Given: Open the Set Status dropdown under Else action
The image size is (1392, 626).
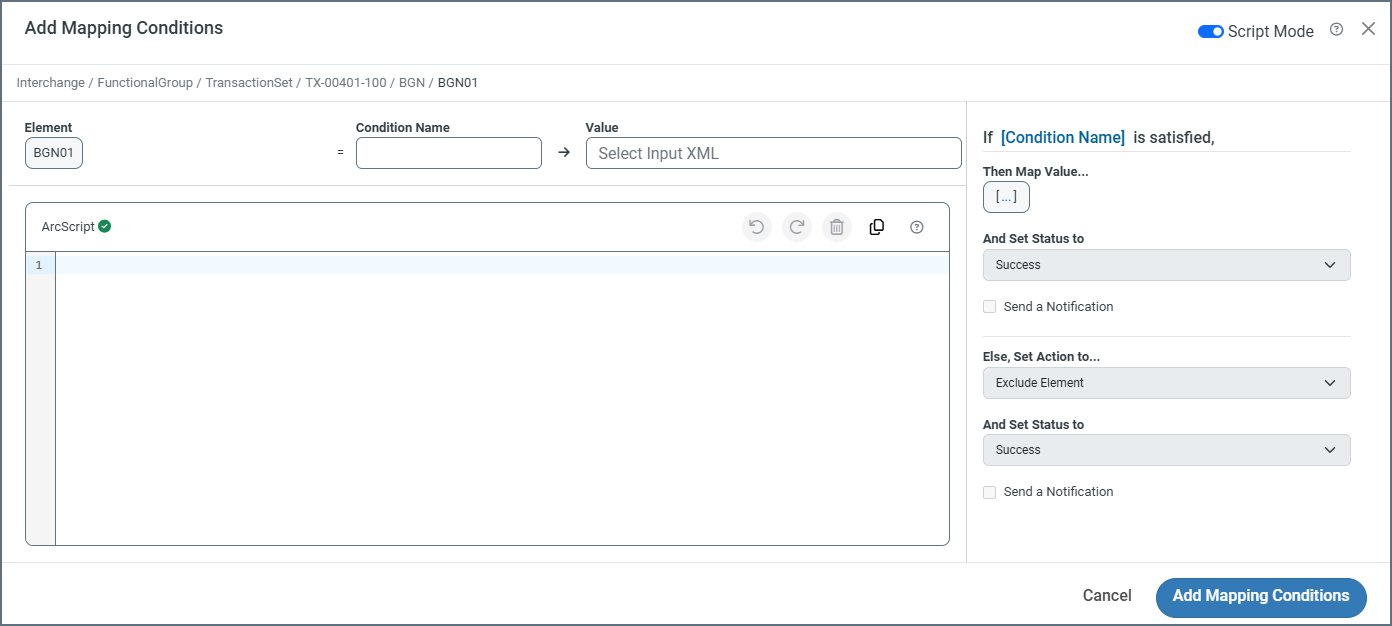Looking at the screenshot, I should click(1166, 450).
